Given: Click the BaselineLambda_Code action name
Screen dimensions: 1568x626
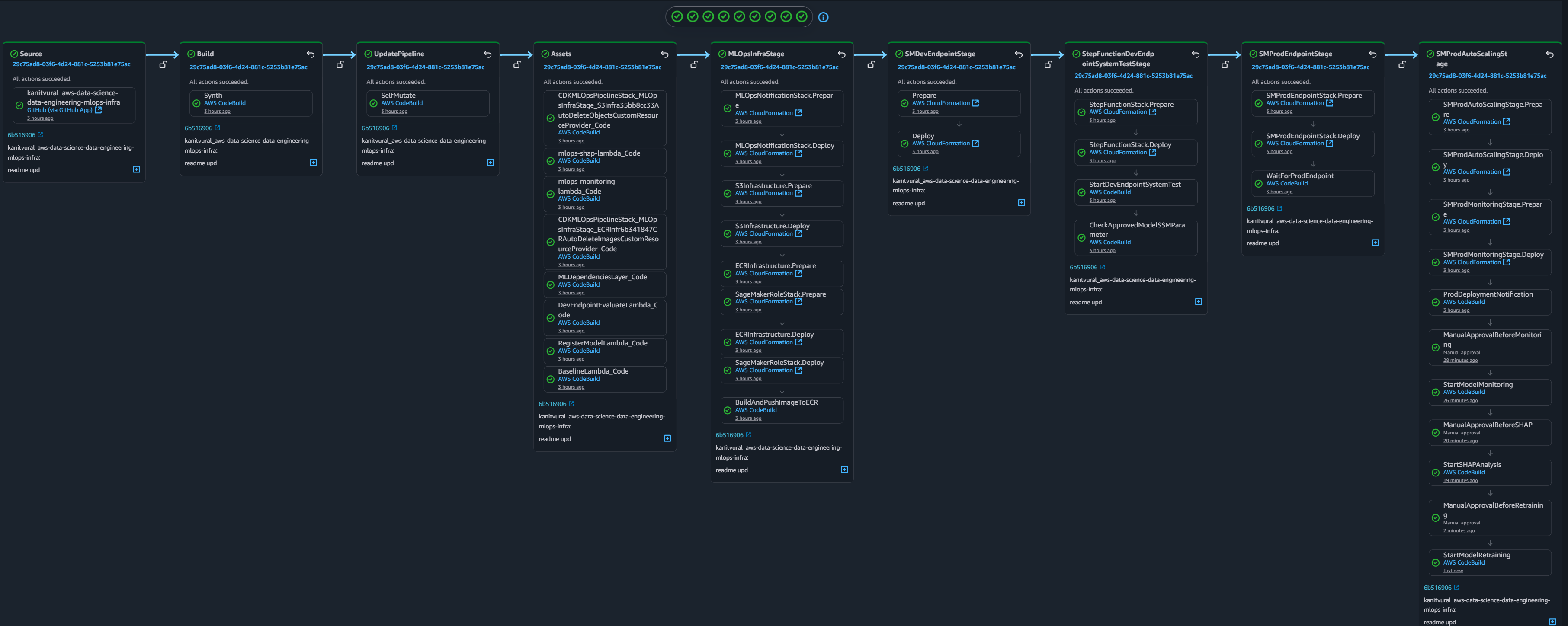Looking at the screenshot, I should tap(593, 371).
